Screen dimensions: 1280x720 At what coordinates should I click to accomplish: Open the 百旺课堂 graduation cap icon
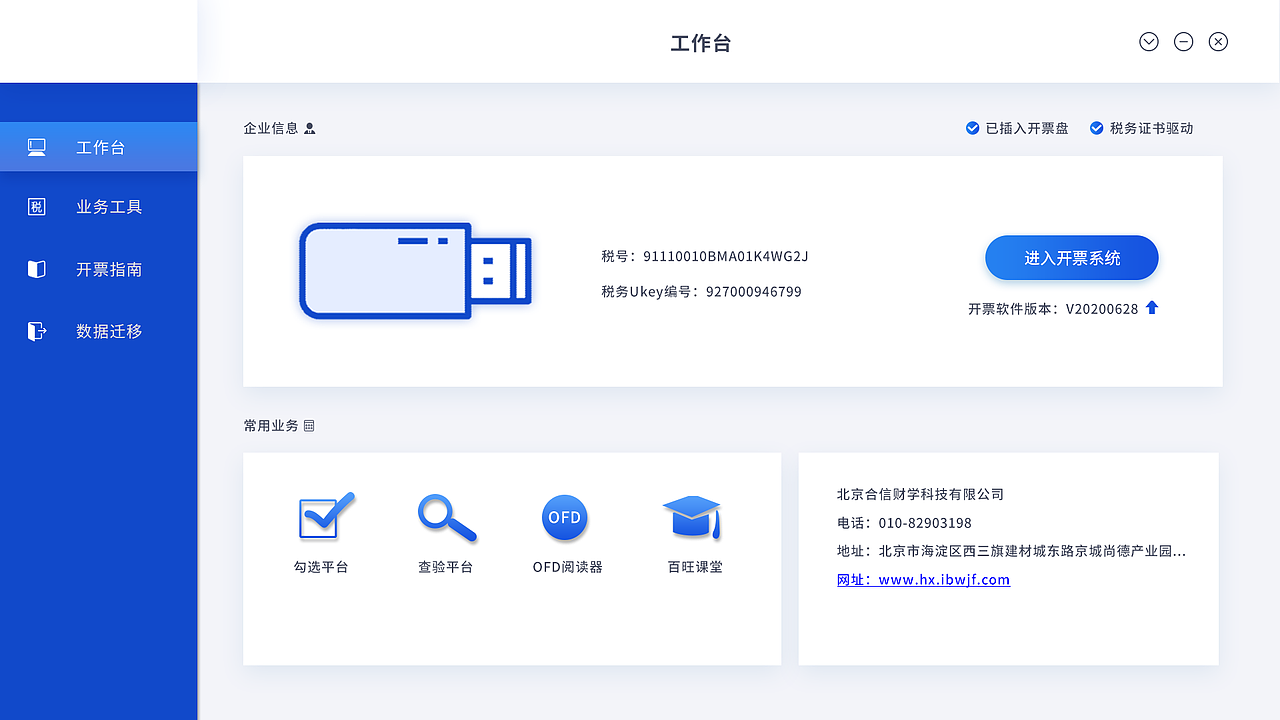pos(692,515)
